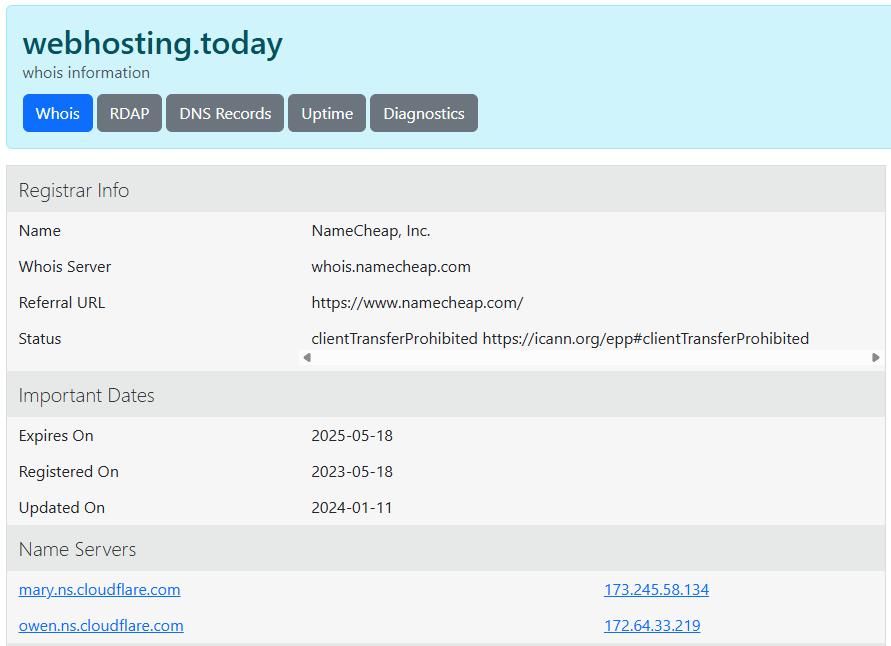Click the Status scrollbar left arrow
Screen dimensions: 891x646
307,357
